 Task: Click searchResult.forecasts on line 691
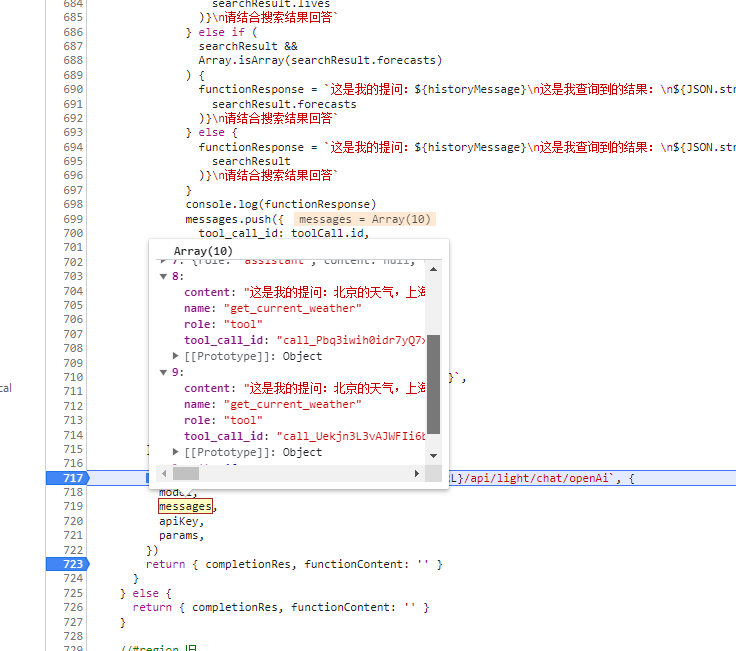(284, 104)
